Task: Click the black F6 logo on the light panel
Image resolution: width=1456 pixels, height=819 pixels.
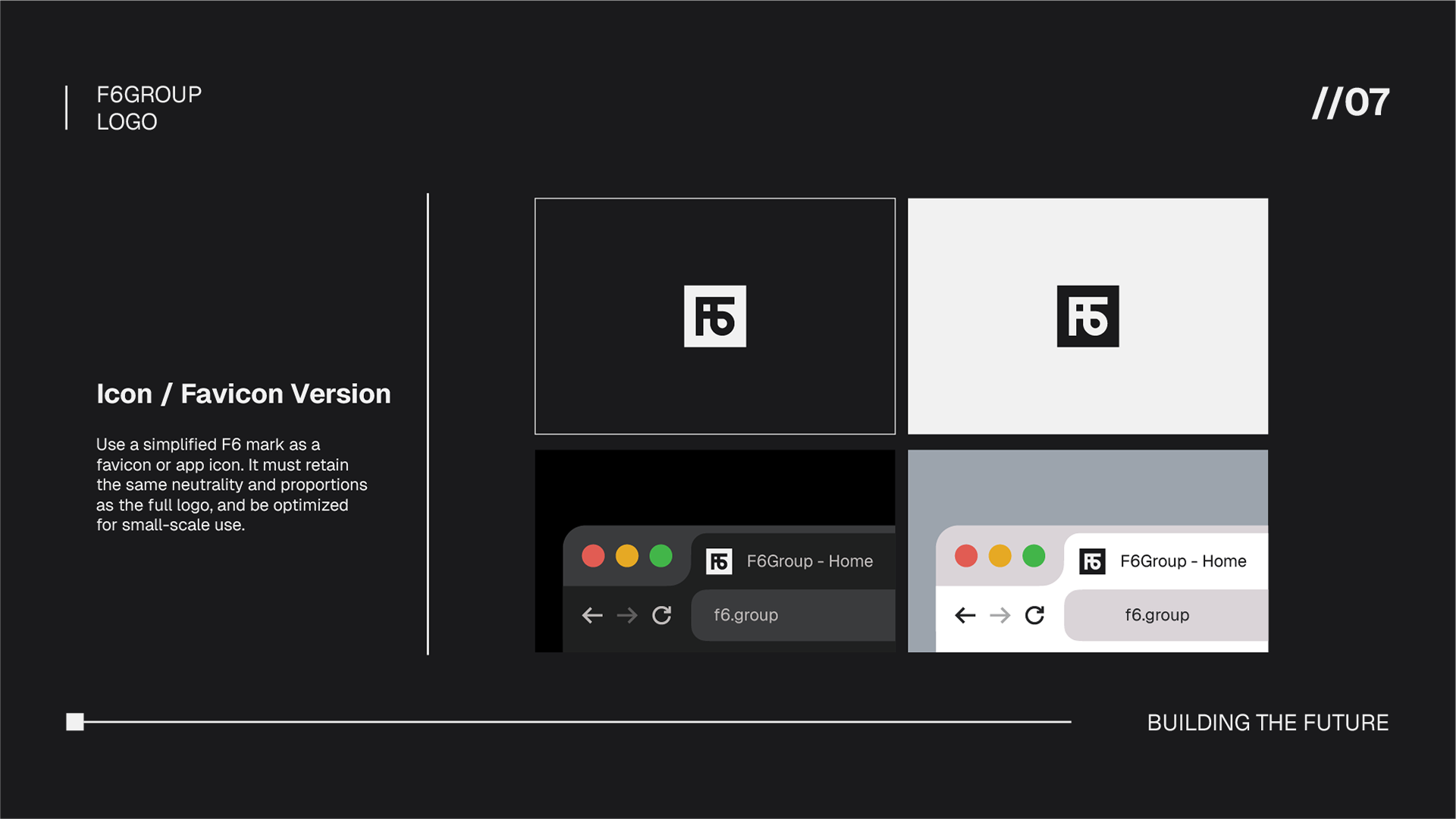Action: 1087,316
